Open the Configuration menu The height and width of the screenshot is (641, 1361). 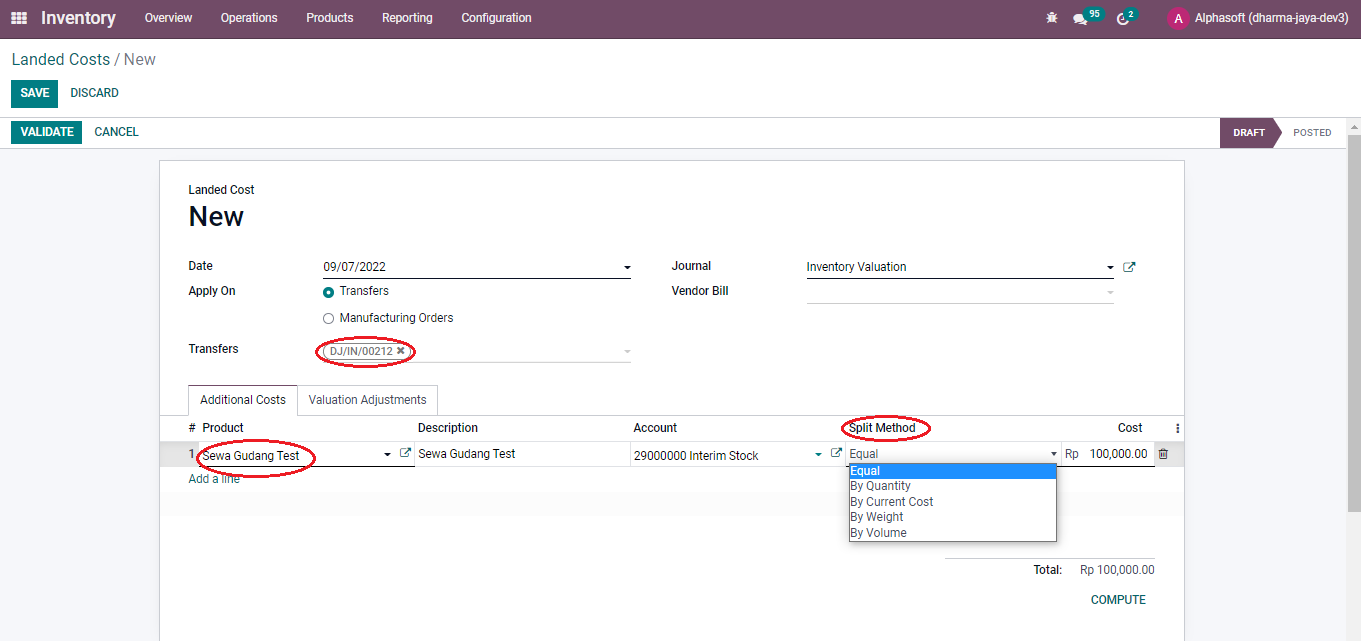(496, 18)
